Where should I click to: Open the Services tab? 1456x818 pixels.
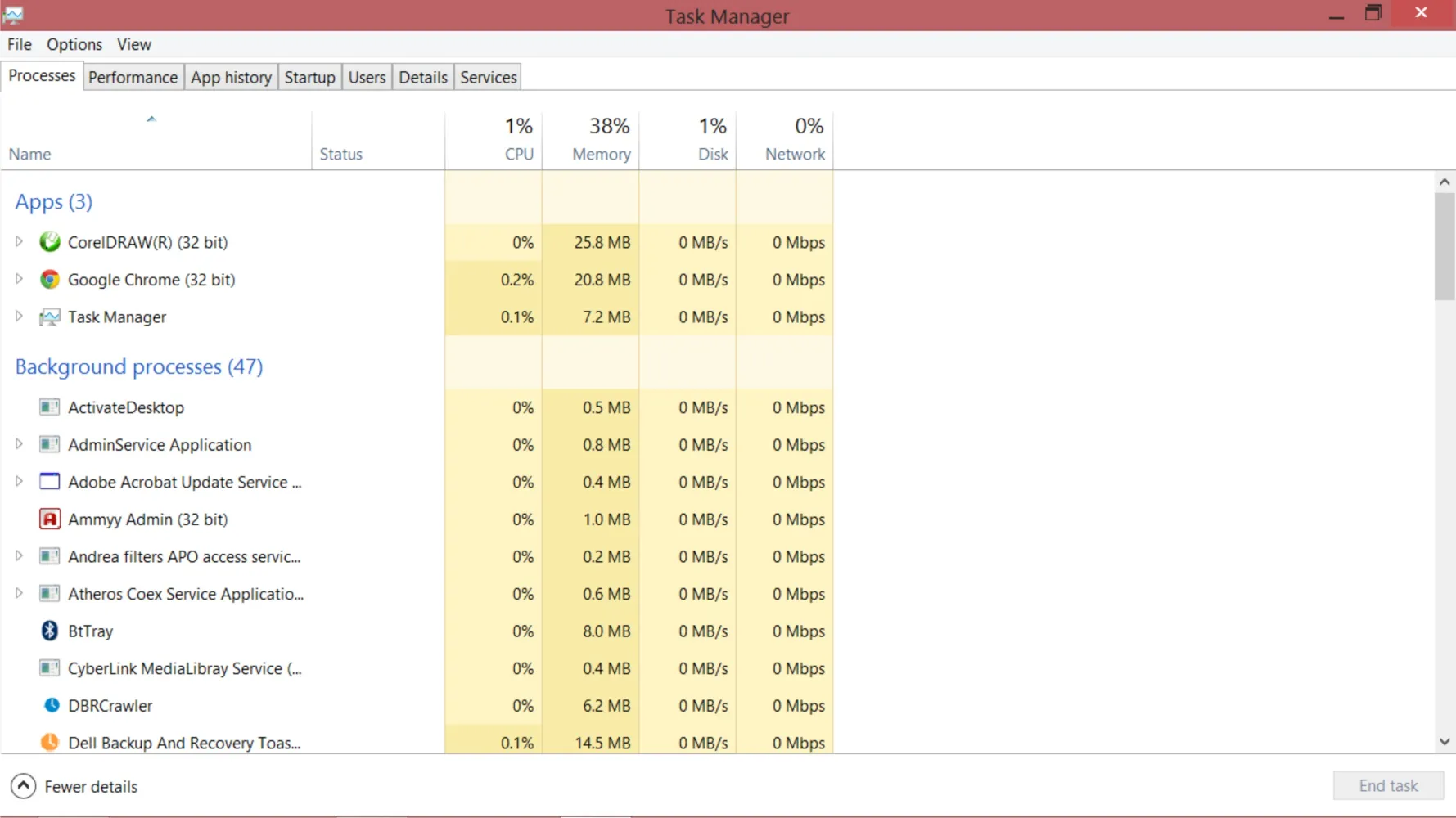pos(489,77)
